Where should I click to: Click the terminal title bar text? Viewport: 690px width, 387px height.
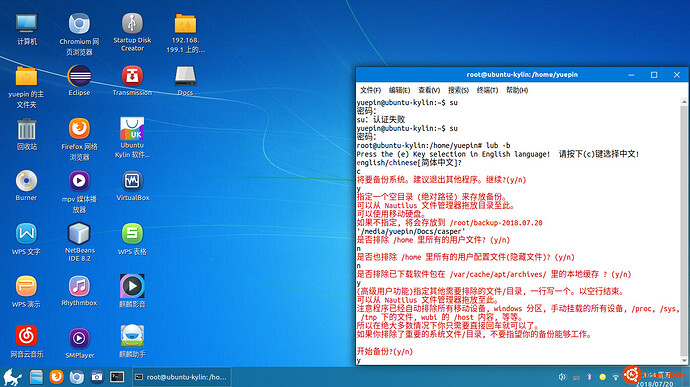coord(522,74)
